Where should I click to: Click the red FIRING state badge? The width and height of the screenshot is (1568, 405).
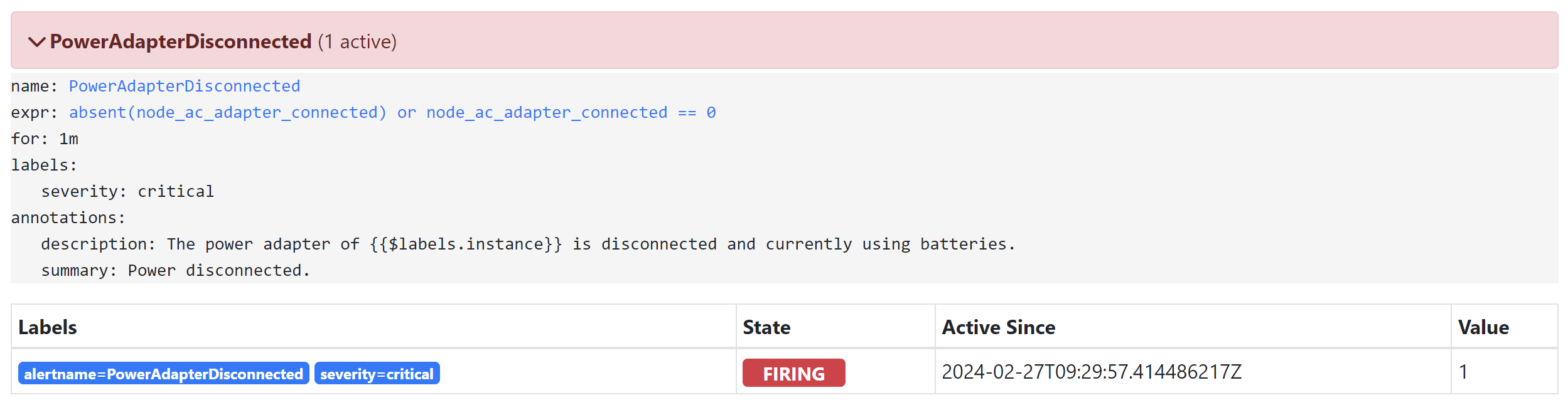click(x=793, y=374)
